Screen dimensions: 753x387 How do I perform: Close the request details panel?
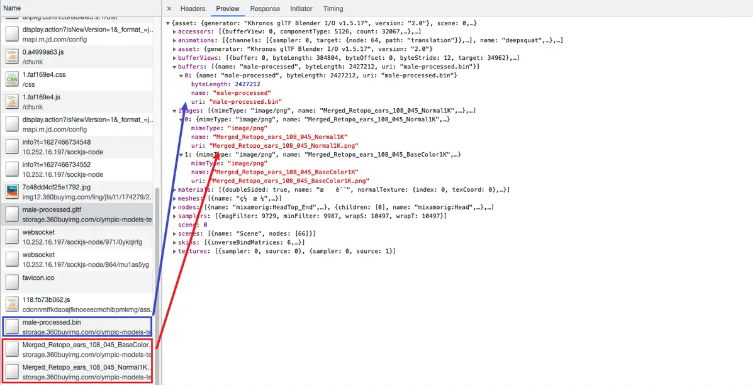[x=169, y=9]
